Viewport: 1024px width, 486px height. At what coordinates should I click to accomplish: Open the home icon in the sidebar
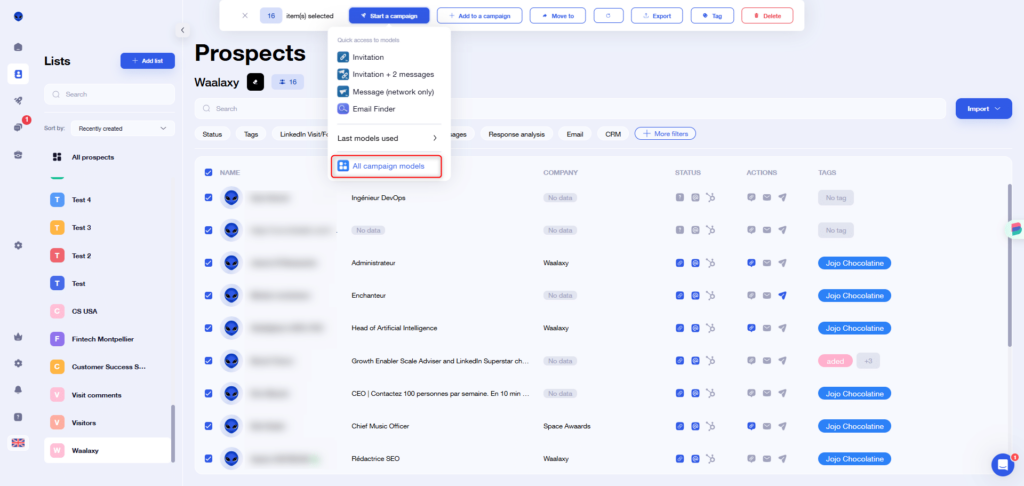click(x=18, y=47)
